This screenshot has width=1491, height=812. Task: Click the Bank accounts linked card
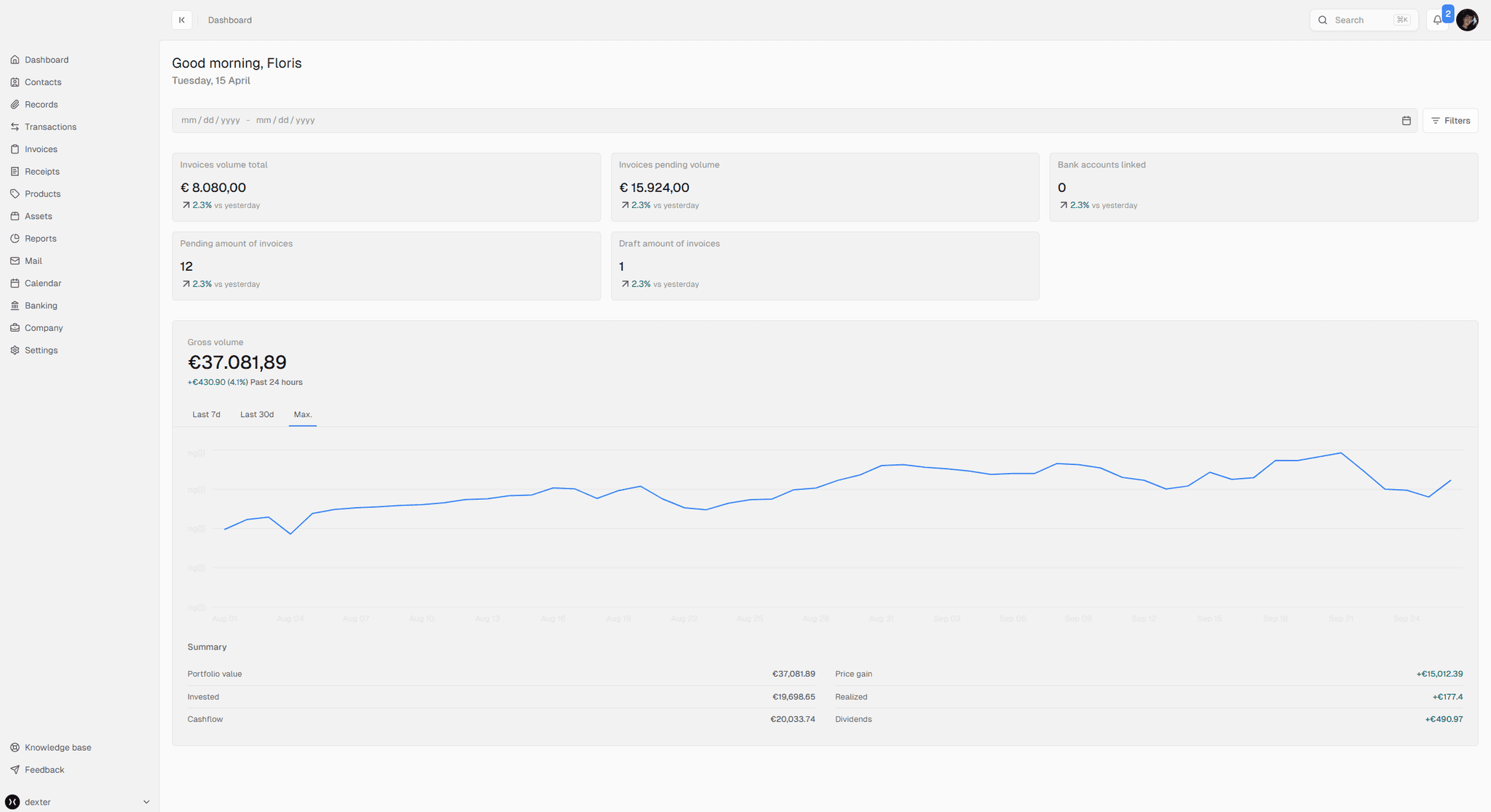point(1263,187)
